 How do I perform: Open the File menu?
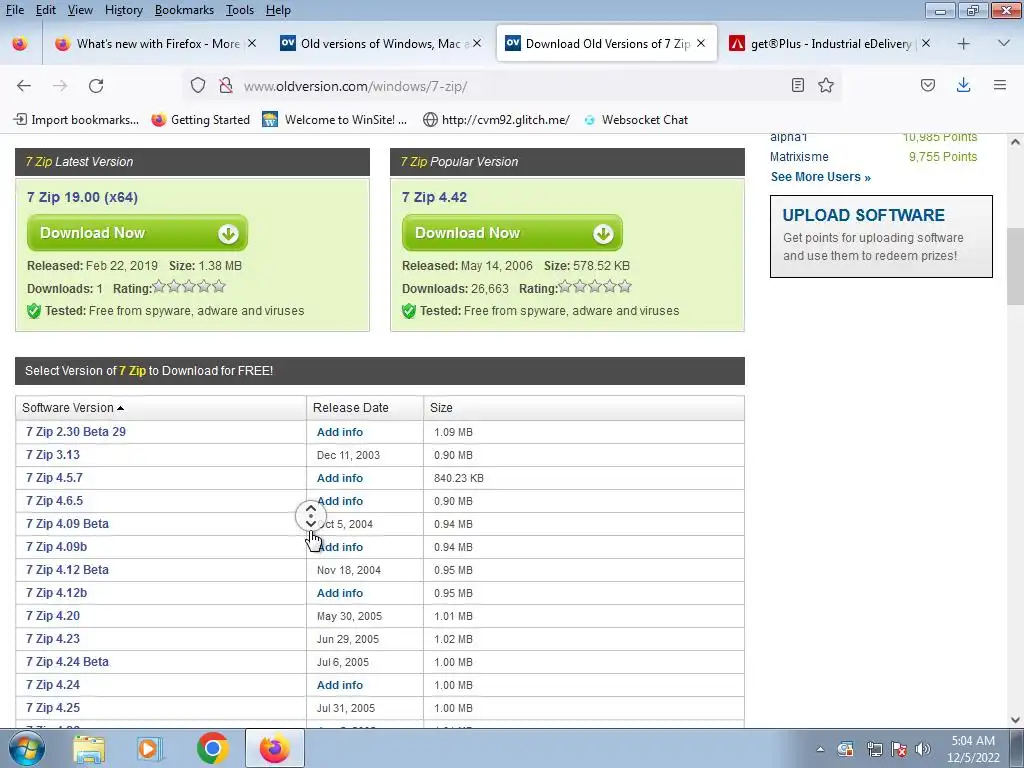(15, 10)
